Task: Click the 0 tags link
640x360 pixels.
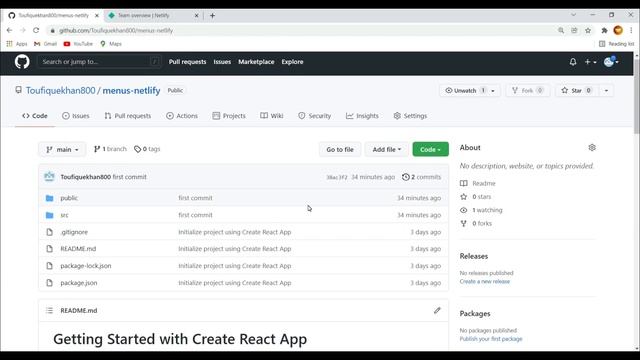Action: click(147, 149)
